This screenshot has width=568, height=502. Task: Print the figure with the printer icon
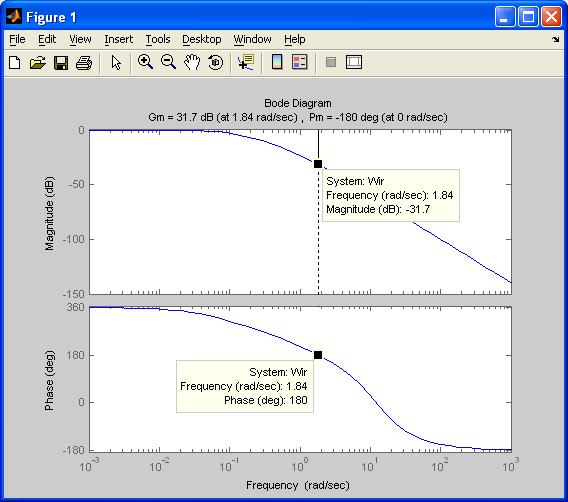pos(84,63)
